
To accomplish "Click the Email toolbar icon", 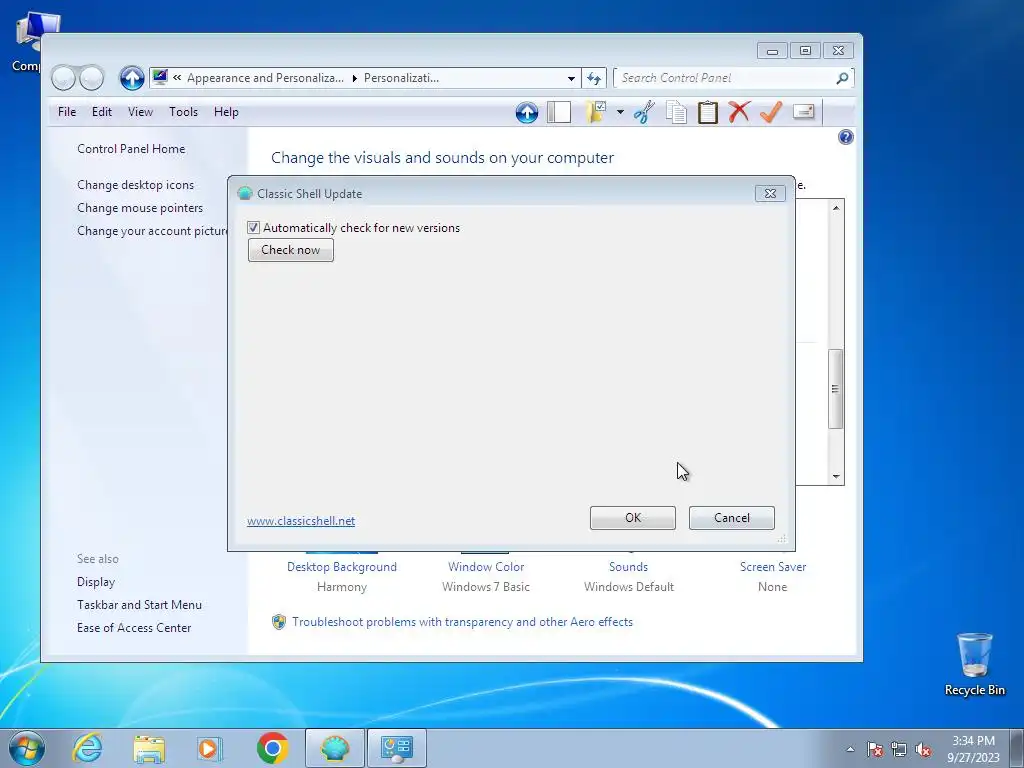I will [803, 112].
